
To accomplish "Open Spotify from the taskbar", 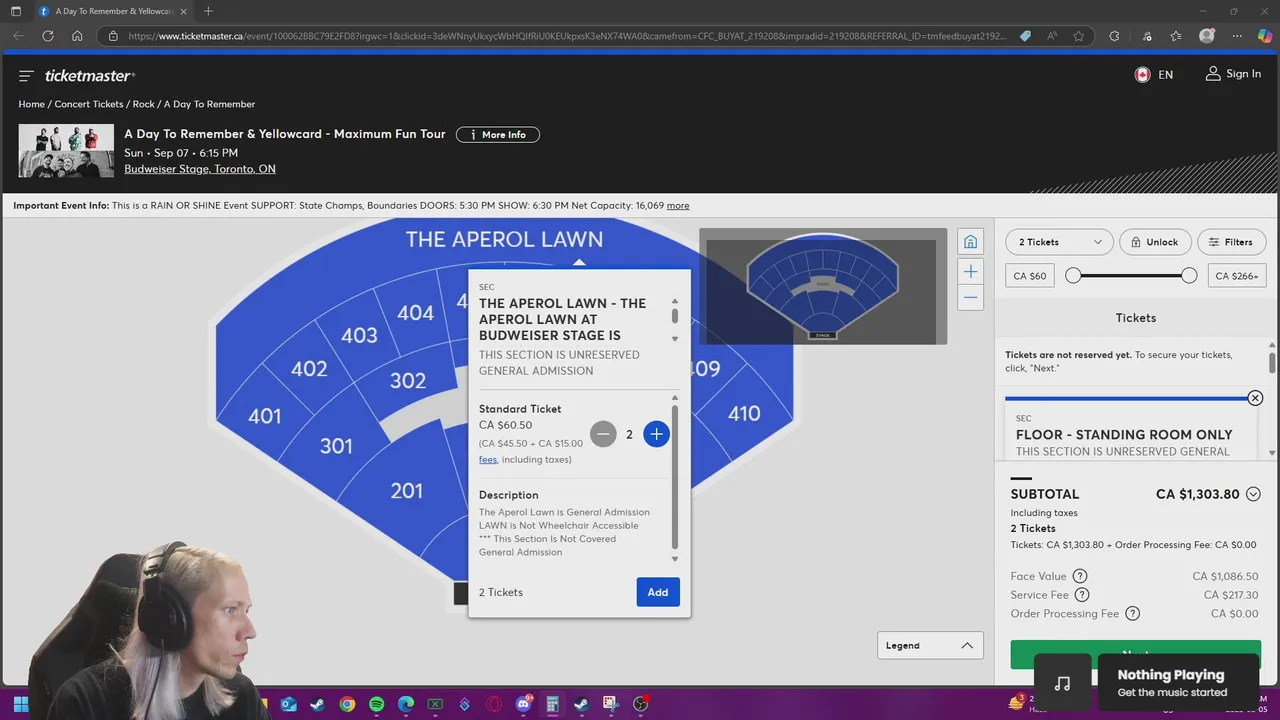I will (376, 704).
